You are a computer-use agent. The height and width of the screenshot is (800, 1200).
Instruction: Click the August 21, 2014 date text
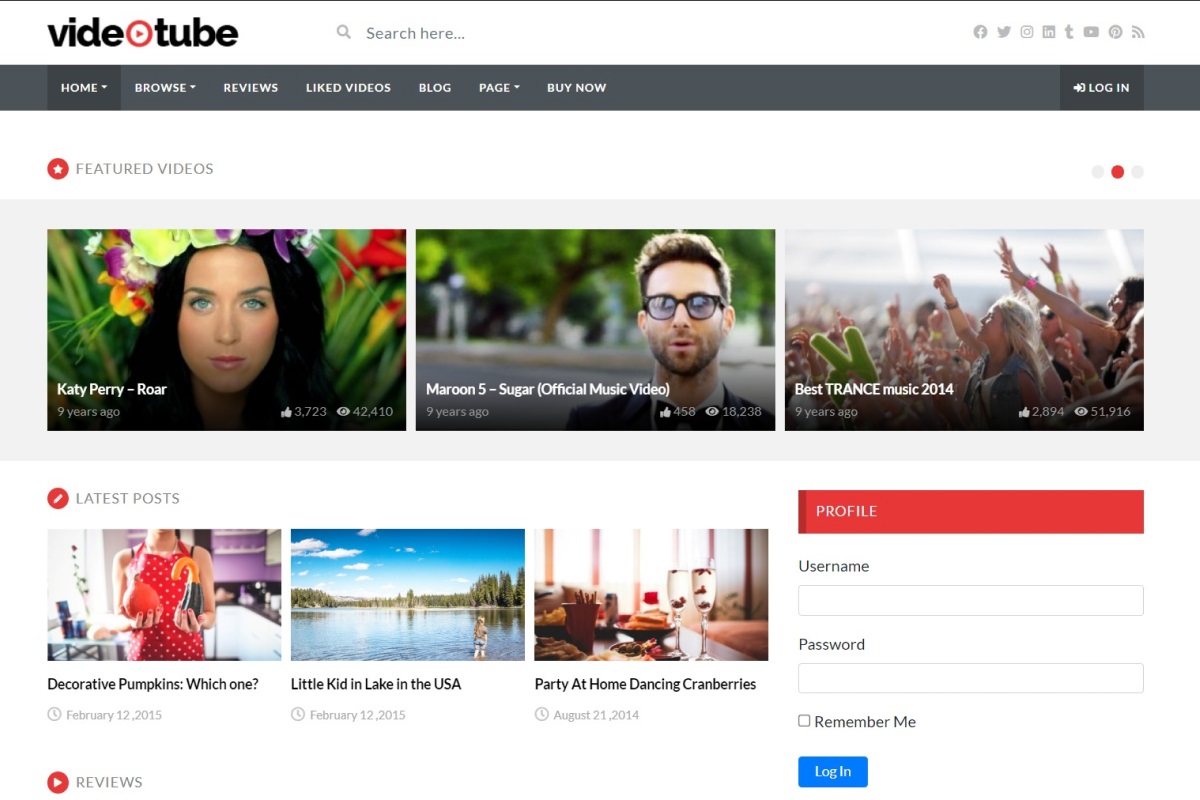click(596, 715)
